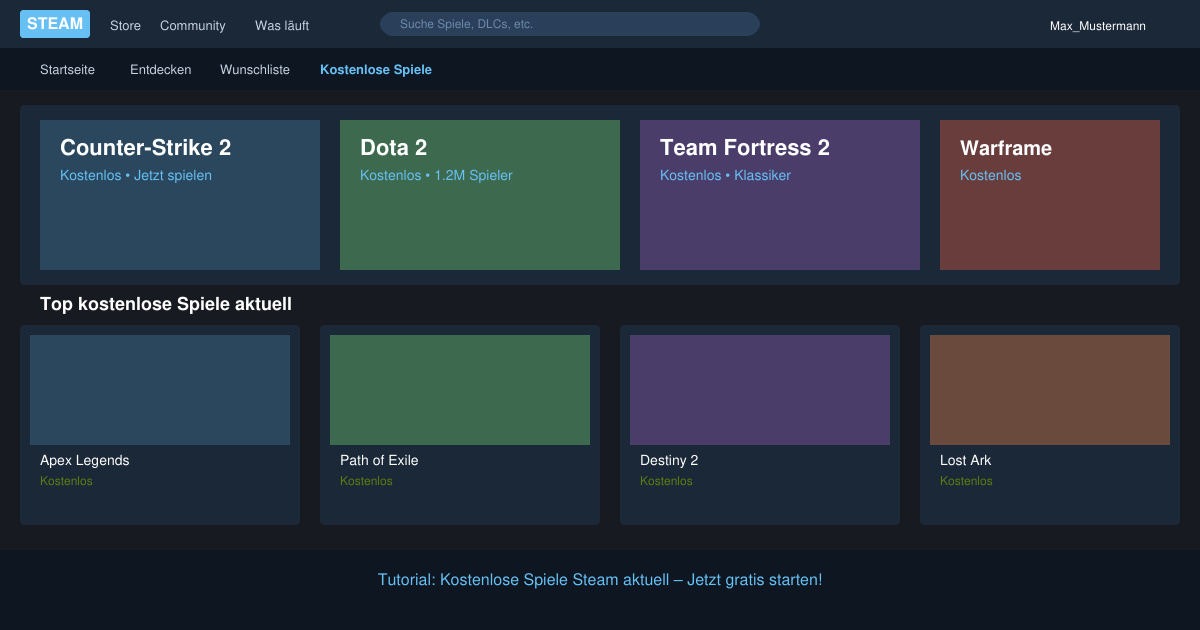
Task: Click the Dota 2 title text
Action: tap(394, 148)
